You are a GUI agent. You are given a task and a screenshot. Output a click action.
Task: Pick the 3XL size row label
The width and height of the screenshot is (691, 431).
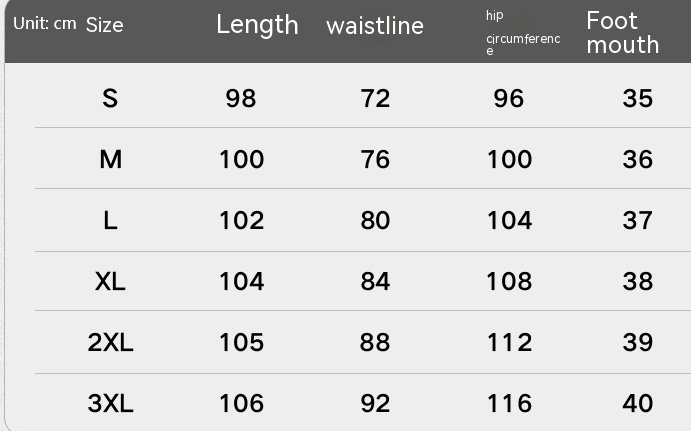tap(110, 404)
